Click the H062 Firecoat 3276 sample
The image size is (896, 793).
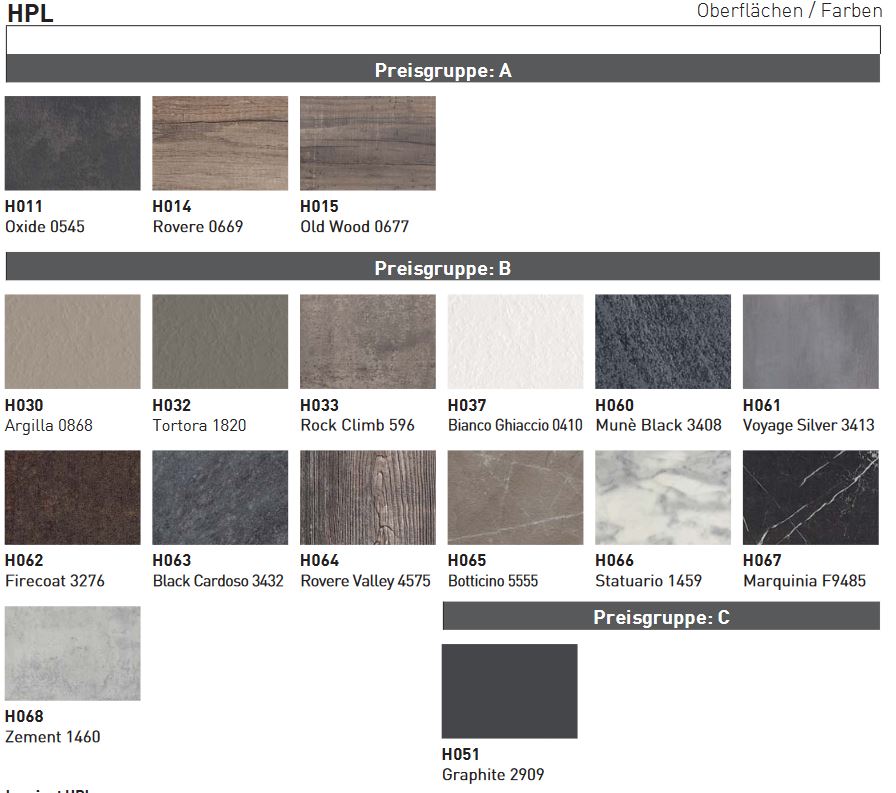pyautogui.click(x=73, y=497)
